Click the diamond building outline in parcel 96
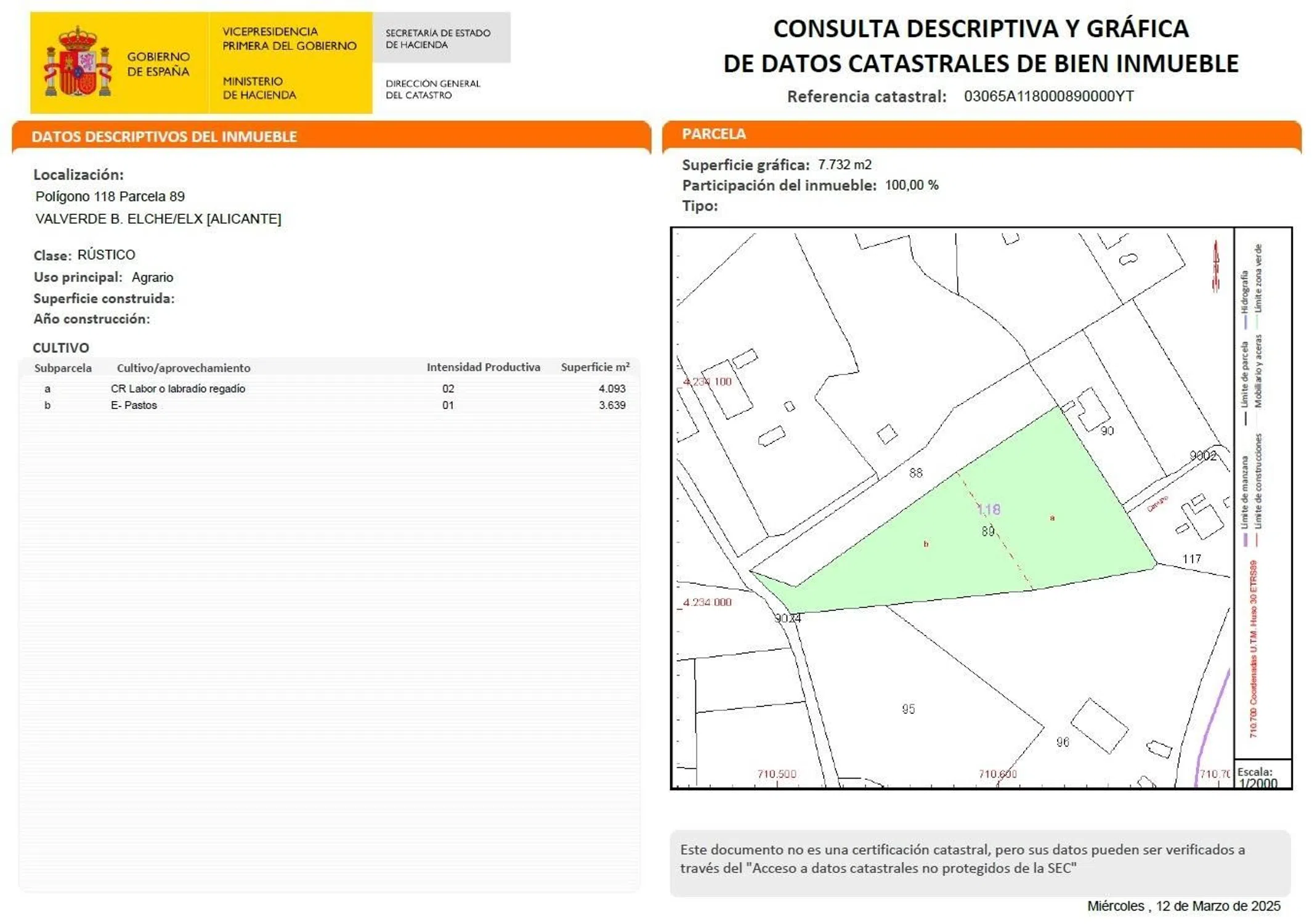The width and height of the screenshot is (1312, 924). click(x=1099, y=726)
